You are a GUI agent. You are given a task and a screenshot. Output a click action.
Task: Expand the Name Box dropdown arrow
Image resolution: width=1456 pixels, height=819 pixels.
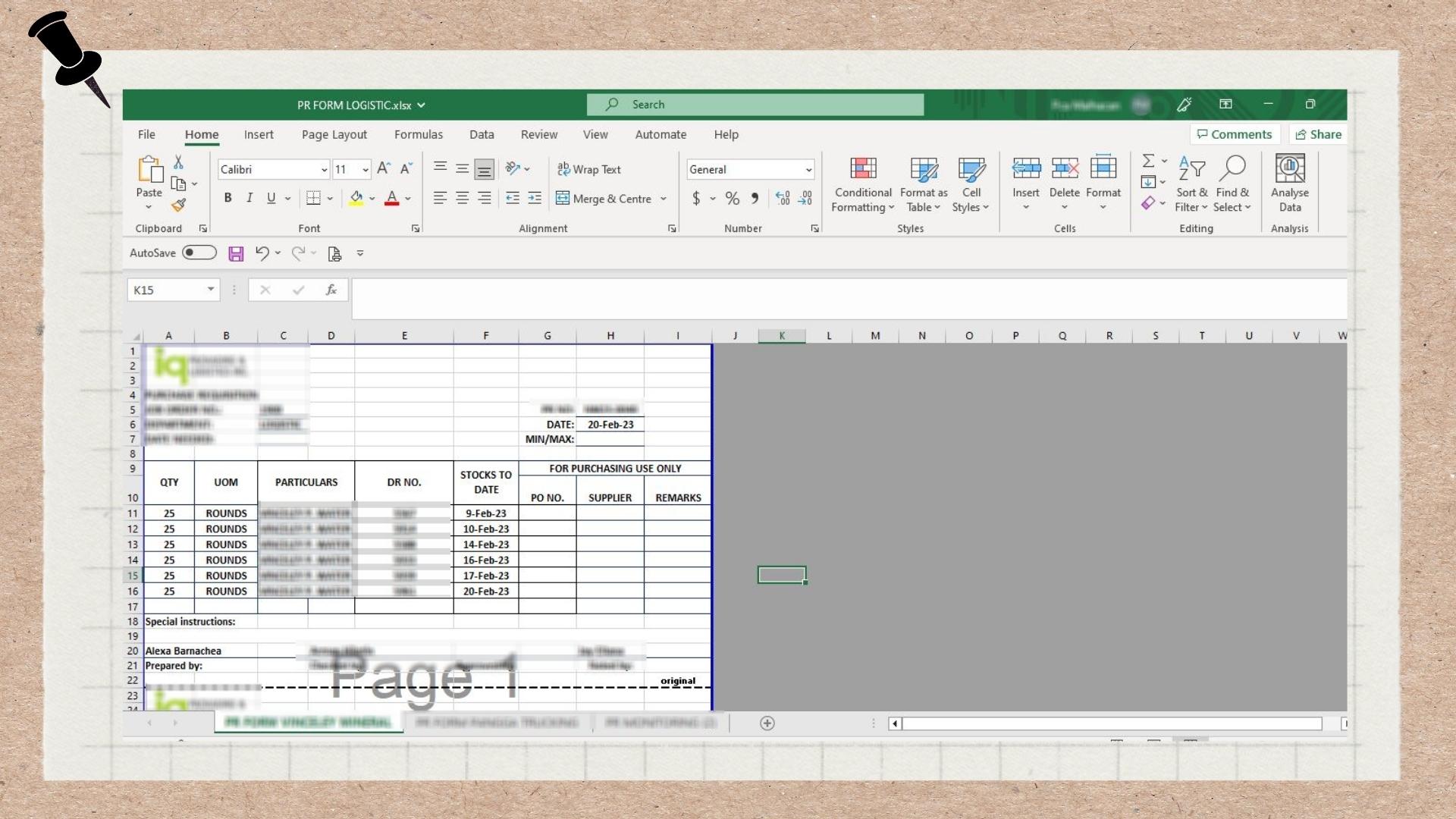[210, 290]
